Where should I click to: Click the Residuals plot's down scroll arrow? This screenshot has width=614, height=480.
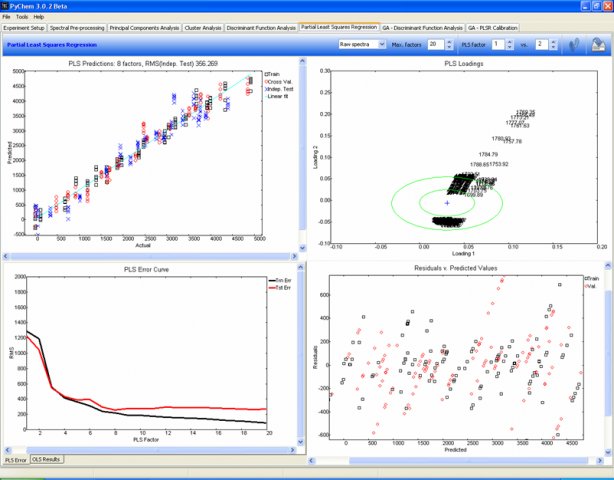(x=608, y=453)
